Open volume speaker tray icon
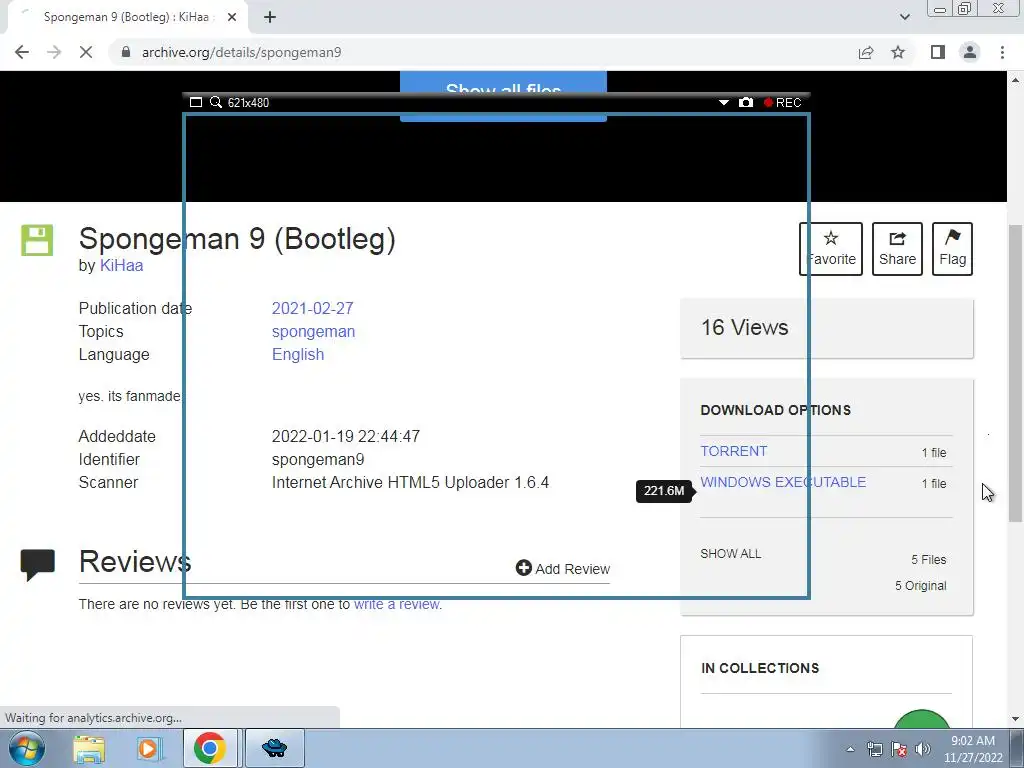The height and width of the screenshot is (768, 1024). click(922, 749)
